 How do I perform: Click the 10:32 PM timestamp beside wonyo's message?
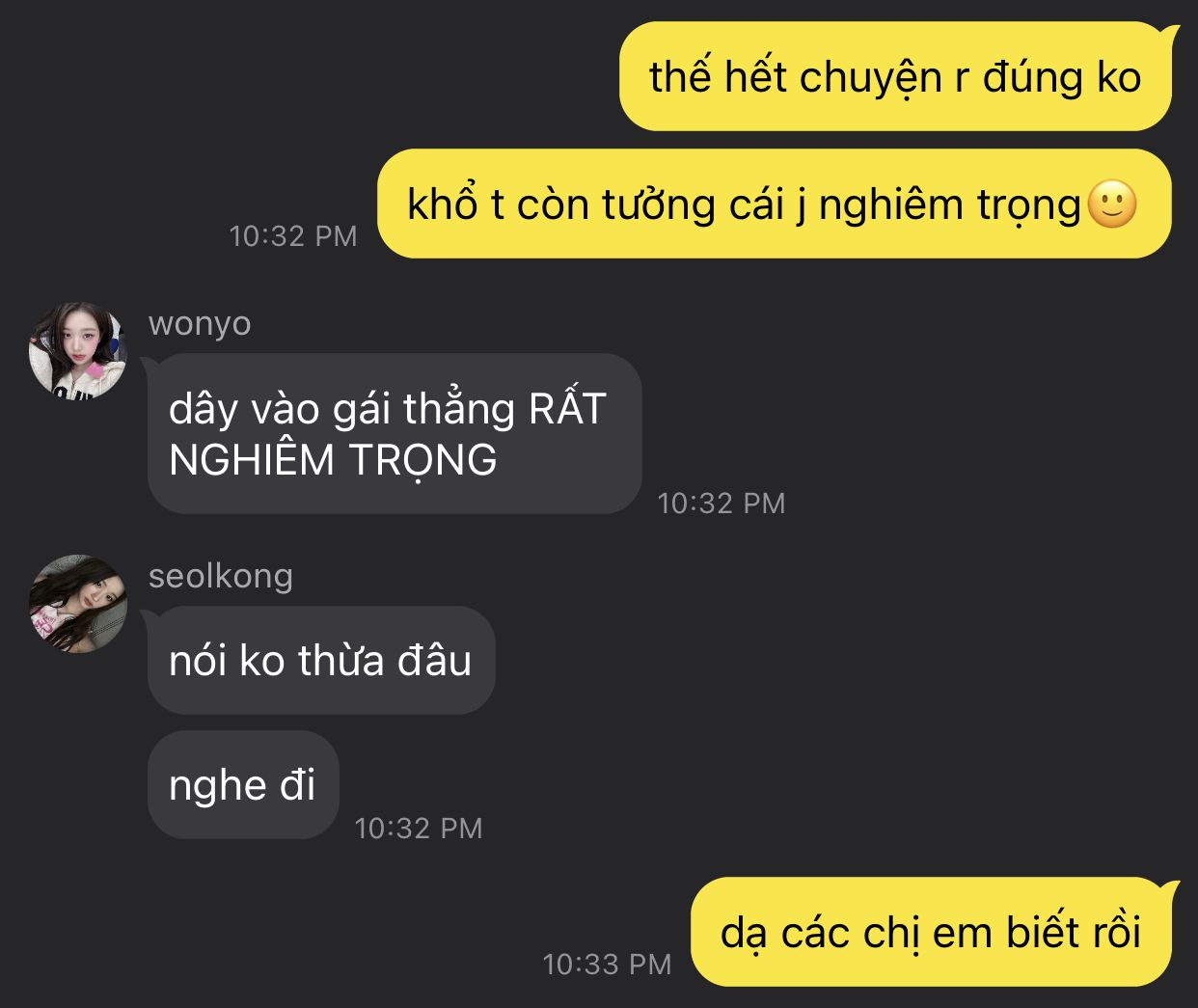tap(722, 503)
